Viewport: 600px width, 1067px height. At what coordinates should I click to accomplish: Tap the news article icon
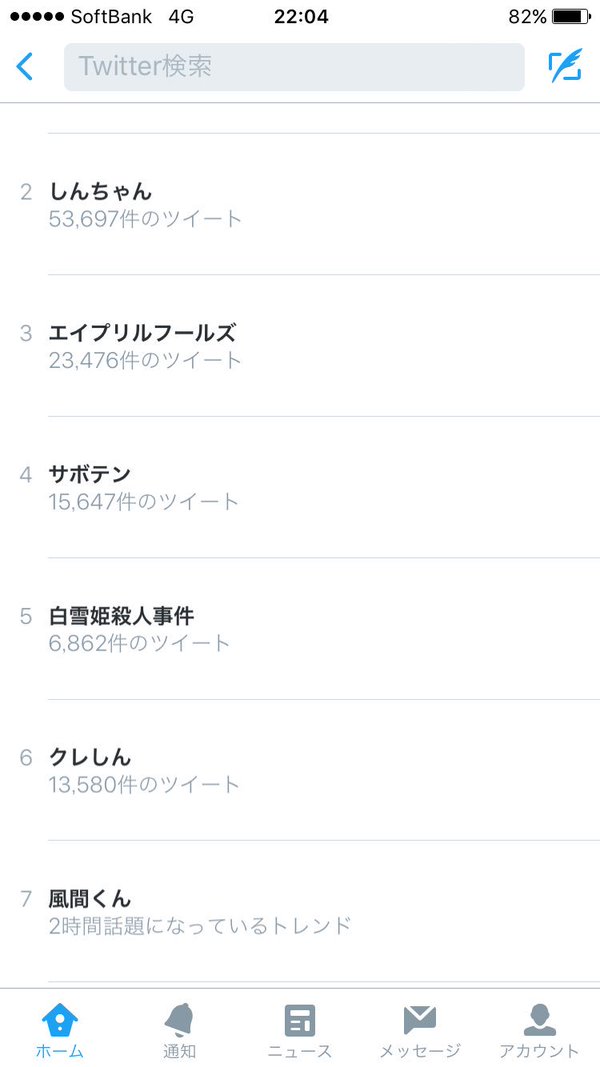(300, 1021)
